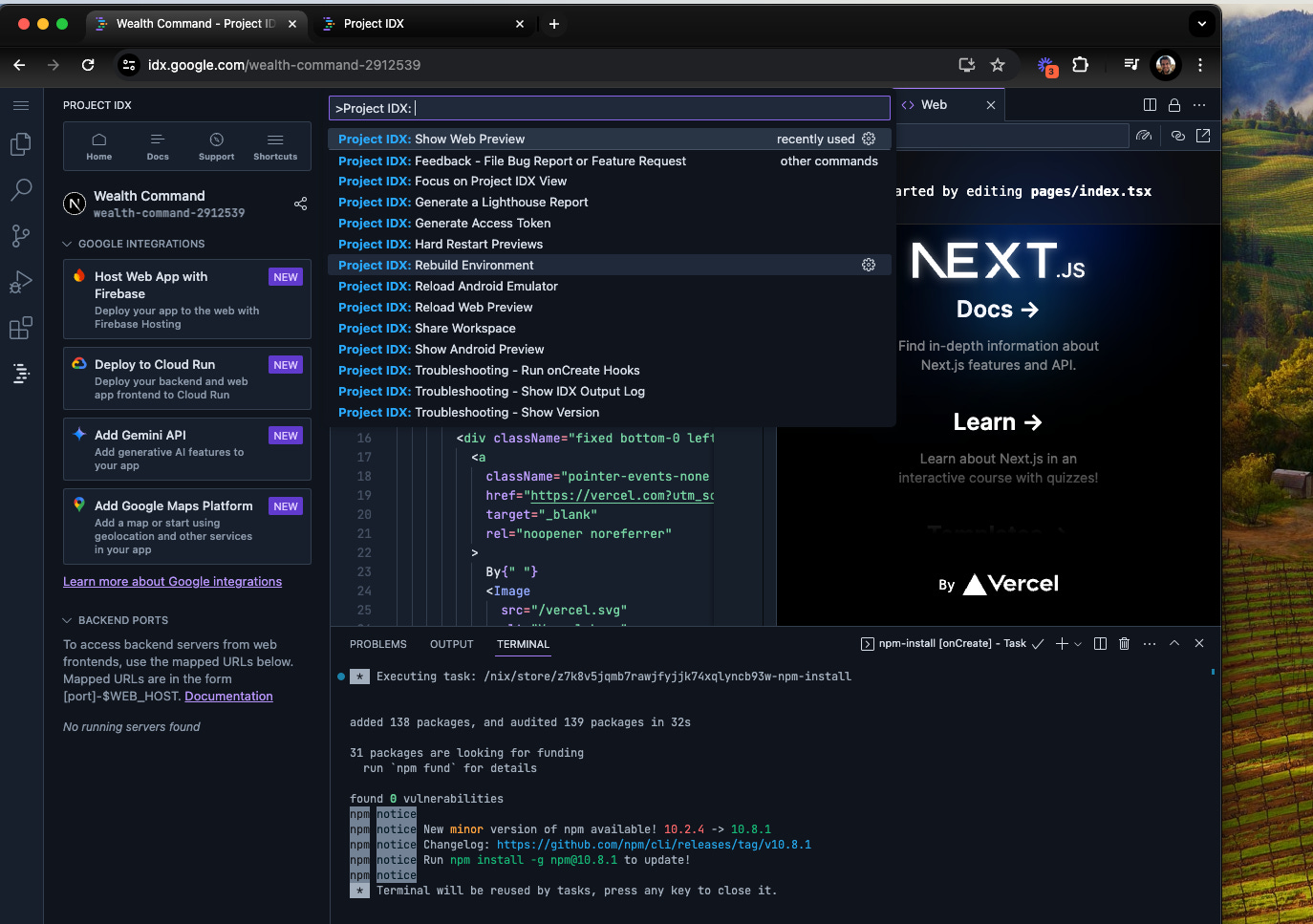Click the share icon beside Wealth Command

click(x=300, y=204)
